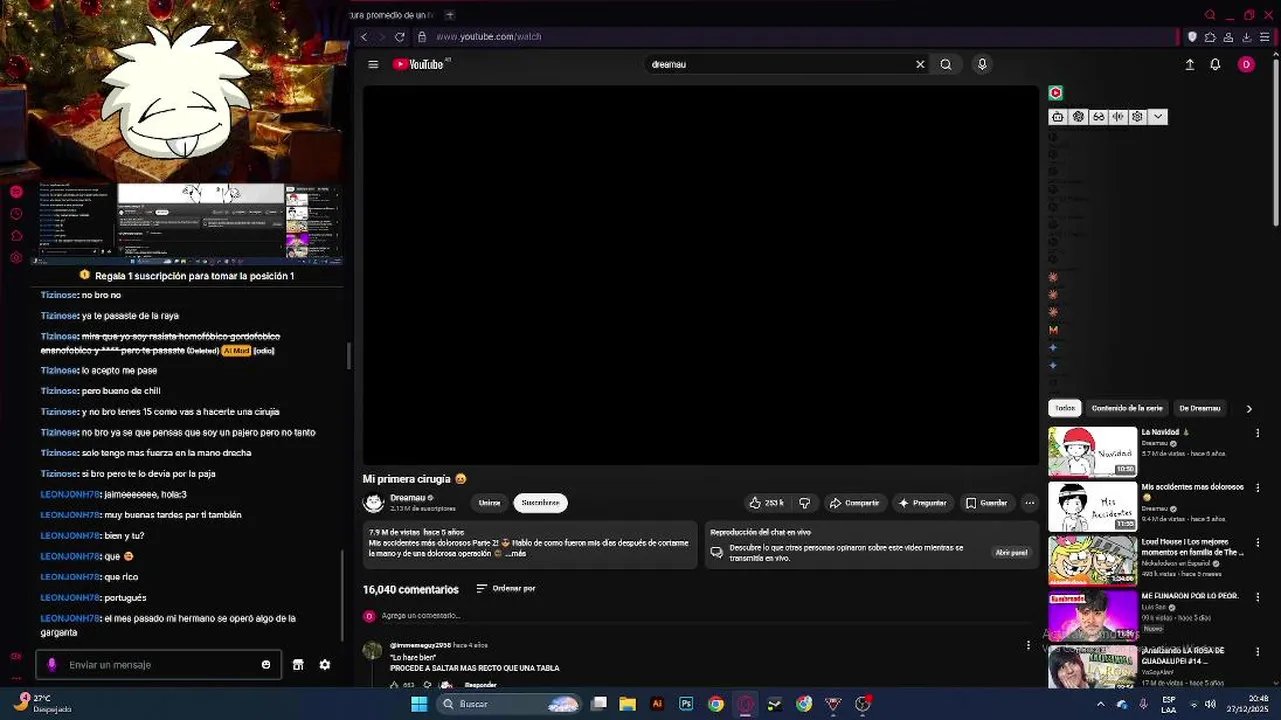
Task: Select the 'De Dreamau' chip
Action: pyautogui.click(x=1200, y=408)
